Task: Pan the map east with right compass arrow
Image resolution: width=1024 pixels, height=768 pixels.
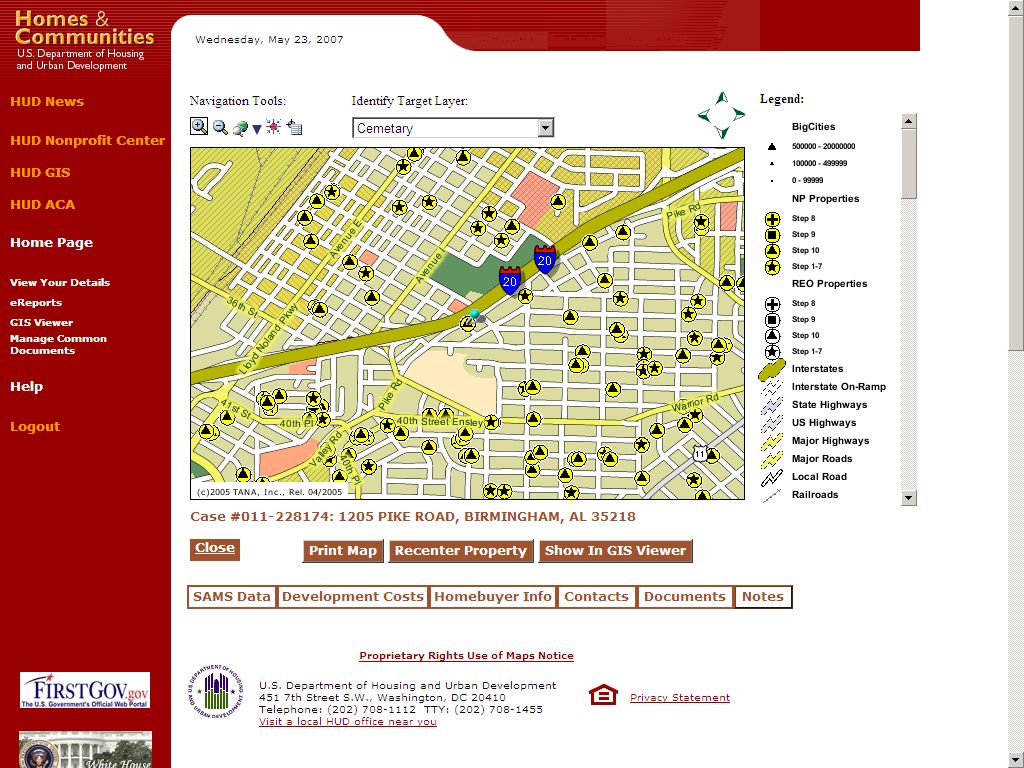Action: [740, 116]
